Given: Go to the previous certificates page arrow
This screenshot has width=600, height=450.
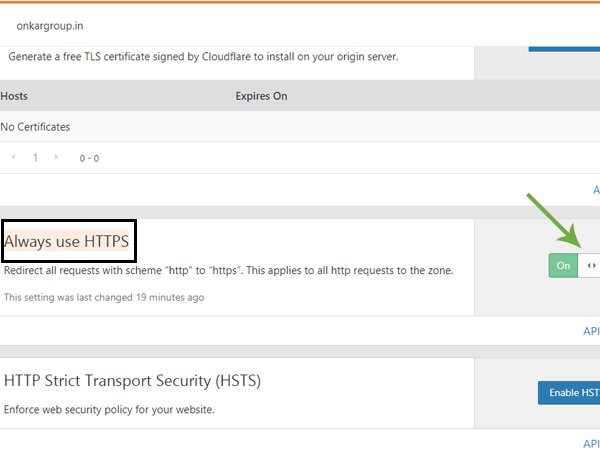Looking at the screenshot, I should (13, 157).
